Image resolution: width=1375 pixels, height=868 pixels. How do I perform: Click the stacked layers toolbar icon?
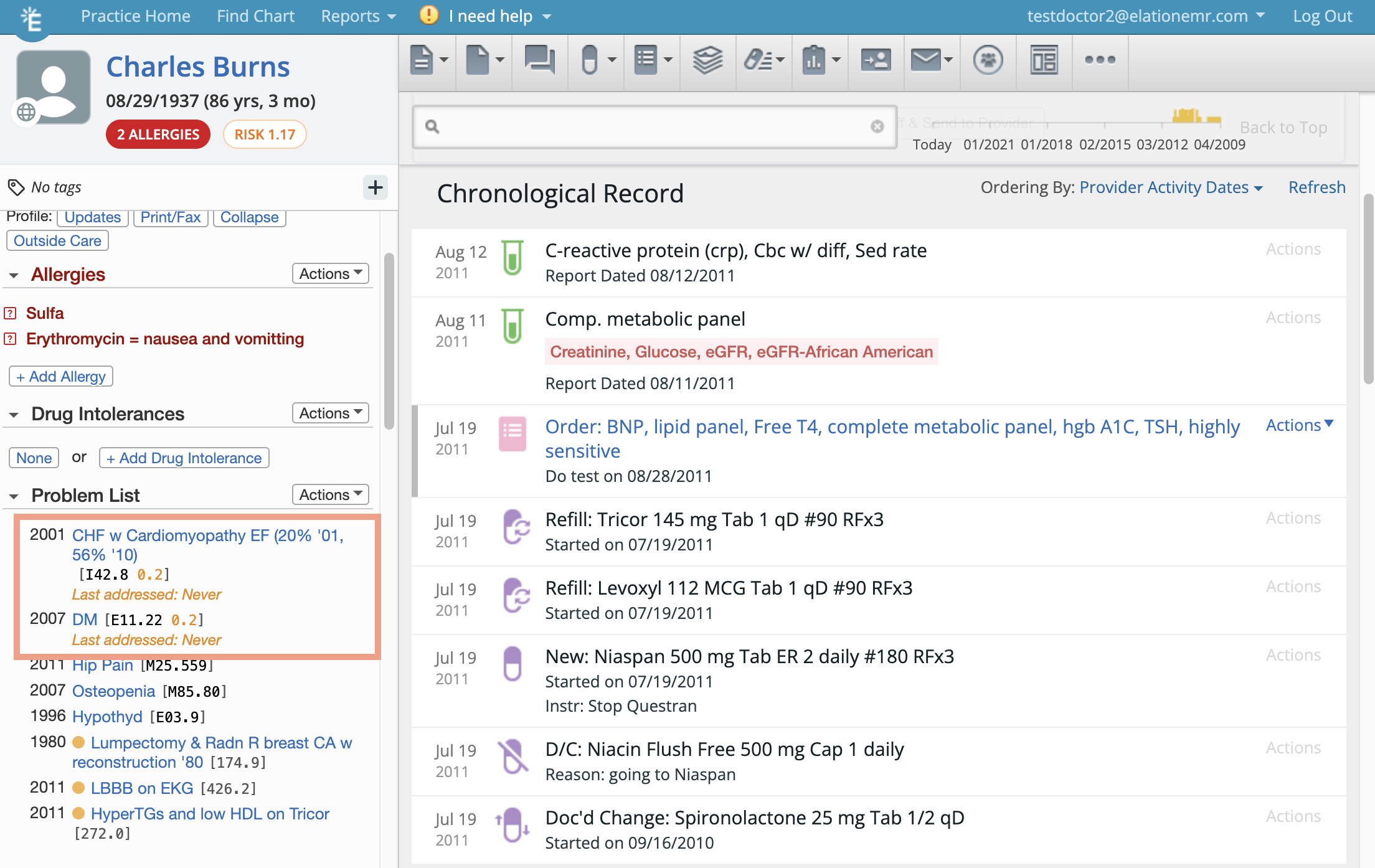[x=707, y=60]
